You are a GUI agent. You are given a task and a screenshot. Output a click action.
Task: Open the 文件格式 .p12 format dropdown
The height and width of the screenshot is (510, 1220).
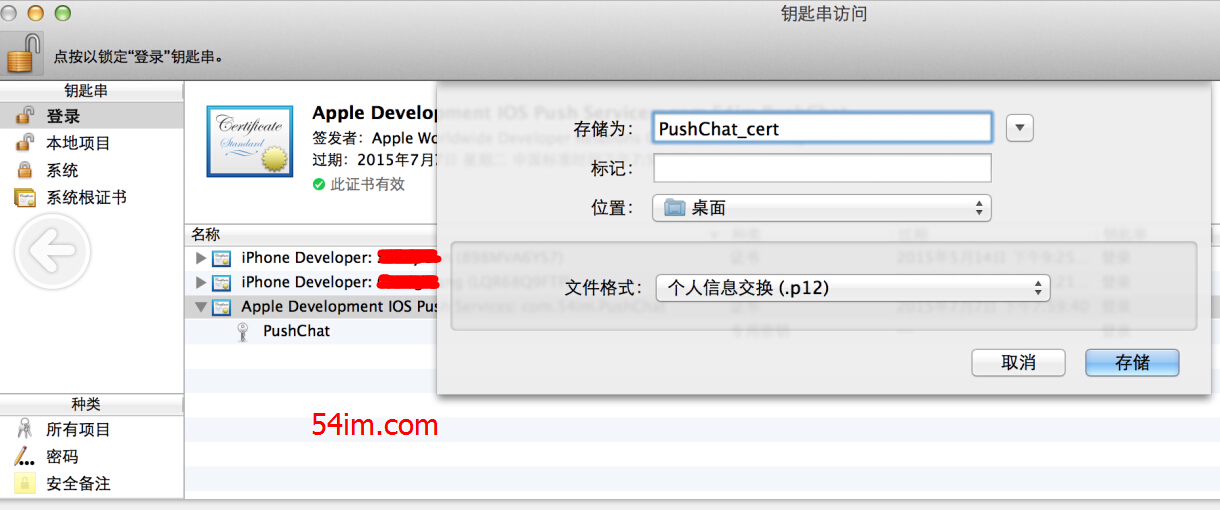click(853, 288)
